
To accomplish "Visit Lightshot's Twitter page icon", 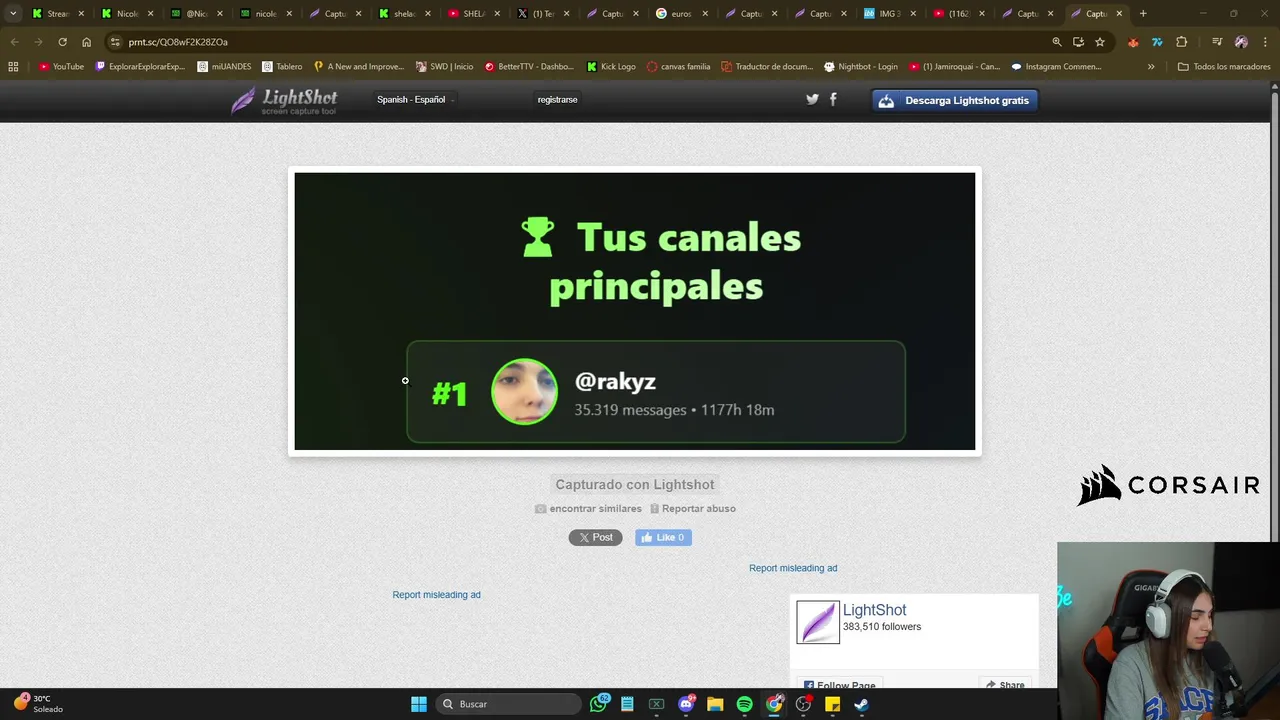I will tap(812, 99).
